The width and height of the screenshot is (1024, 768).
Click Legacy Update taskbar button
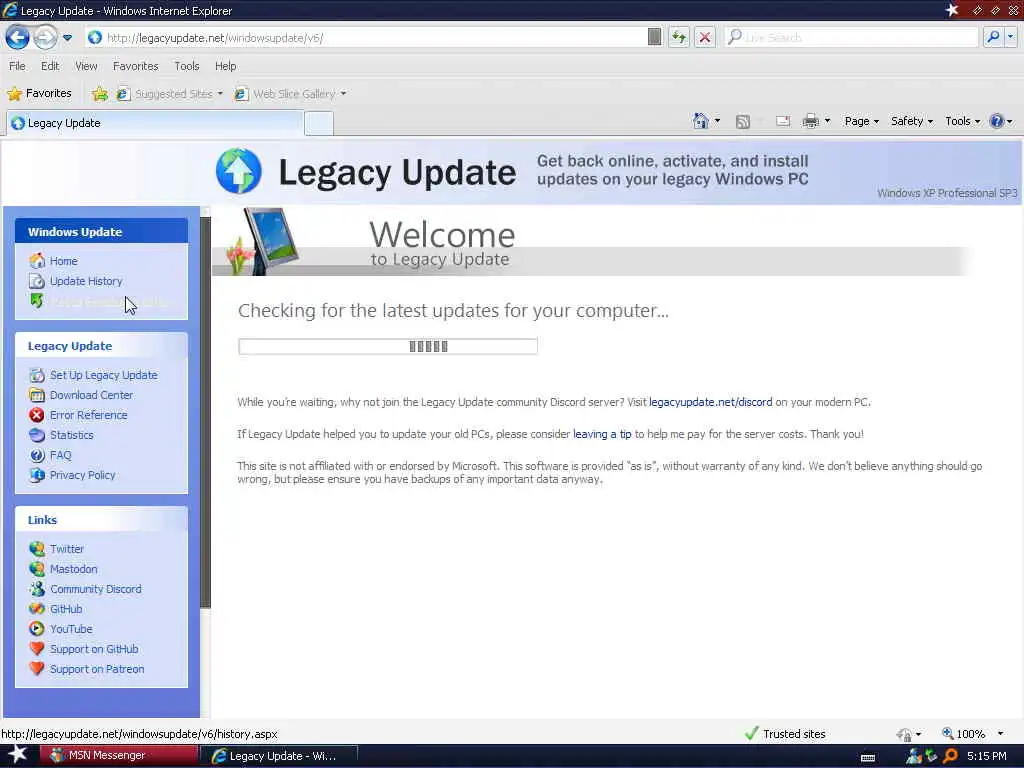coord(278,756)
